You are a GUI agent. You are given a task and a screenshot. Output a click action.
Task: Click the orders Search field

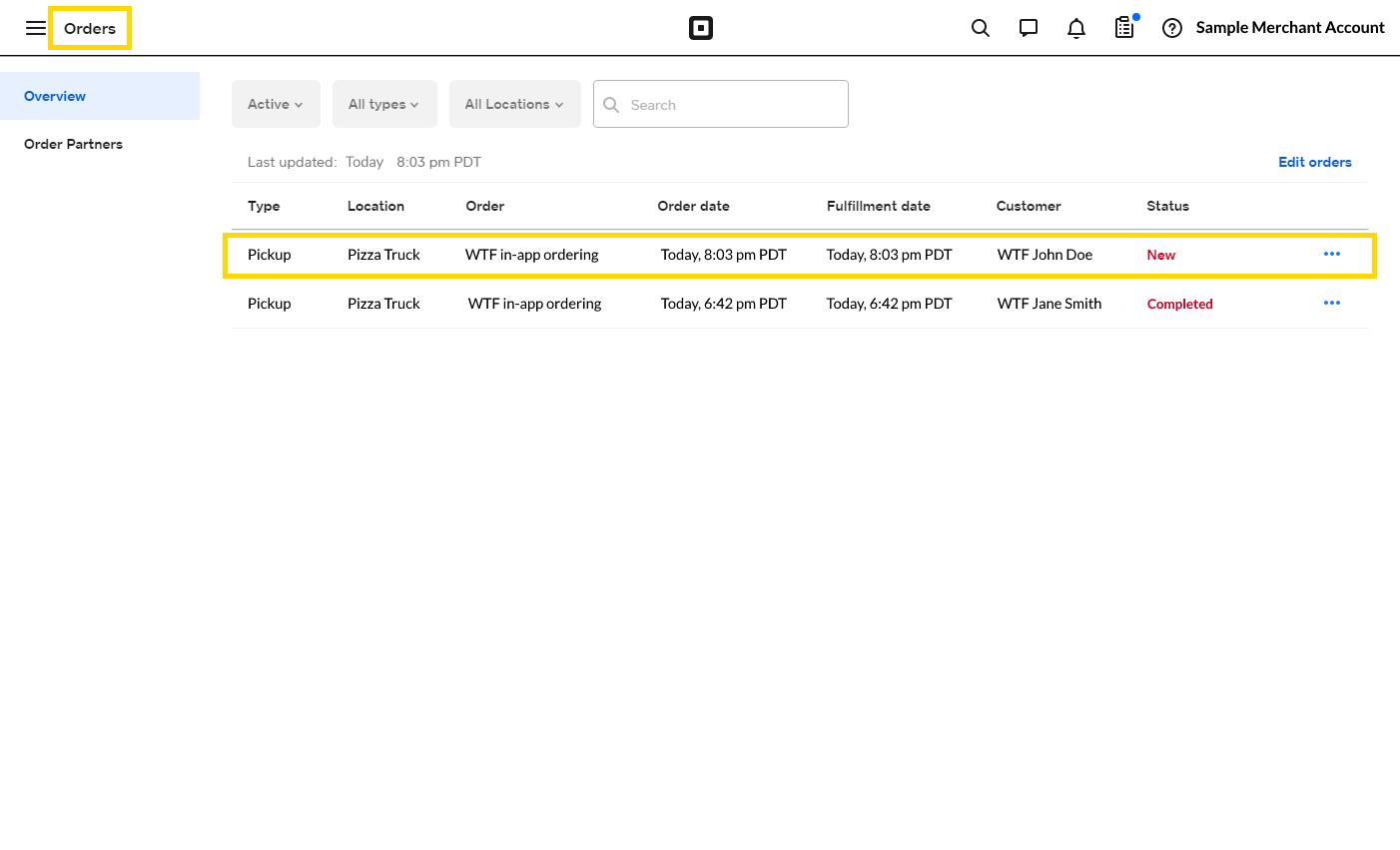721,104
